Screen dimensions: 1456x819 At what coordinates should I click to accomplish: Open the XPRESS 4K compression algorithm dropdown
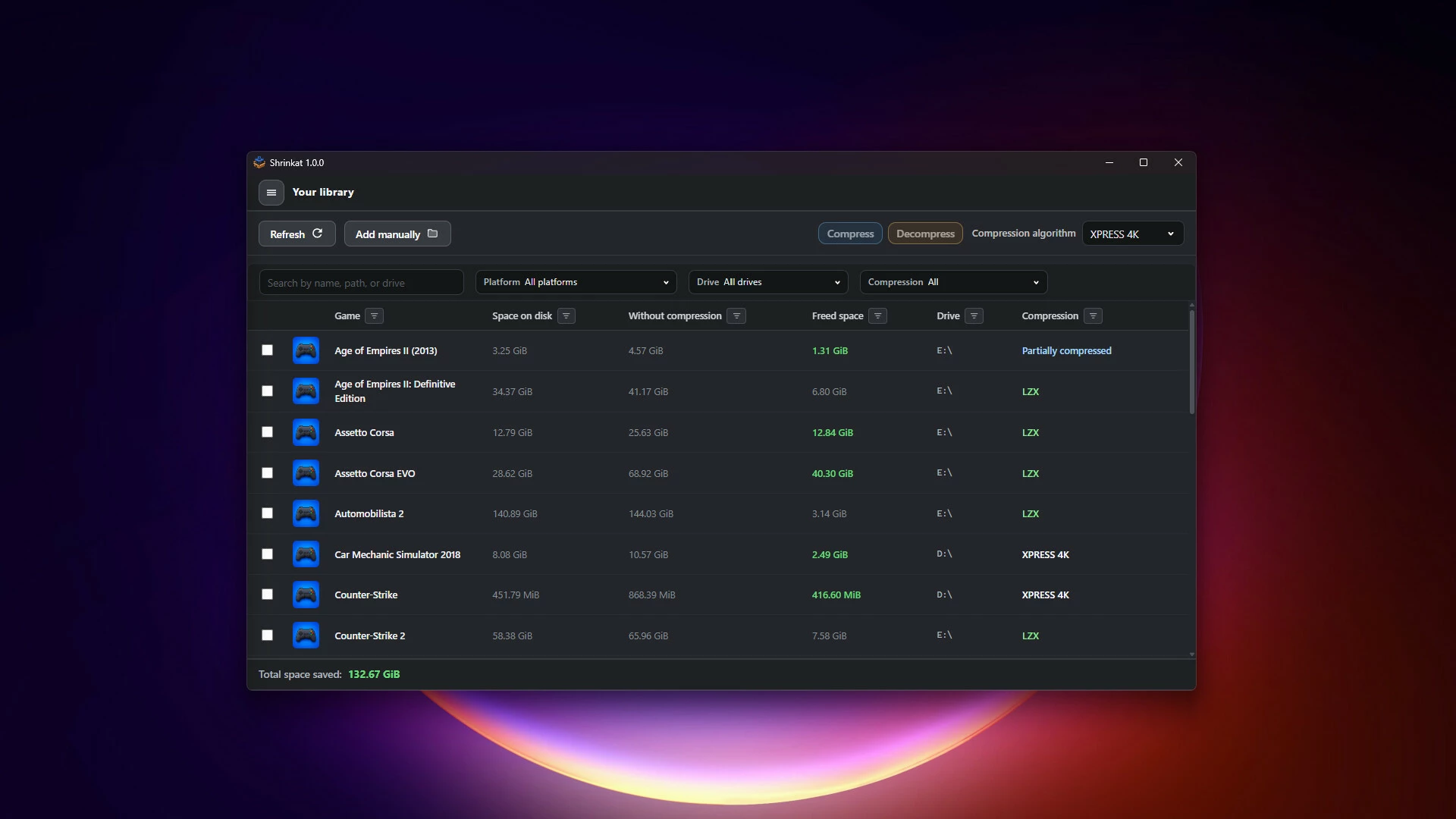point(1133,234)
